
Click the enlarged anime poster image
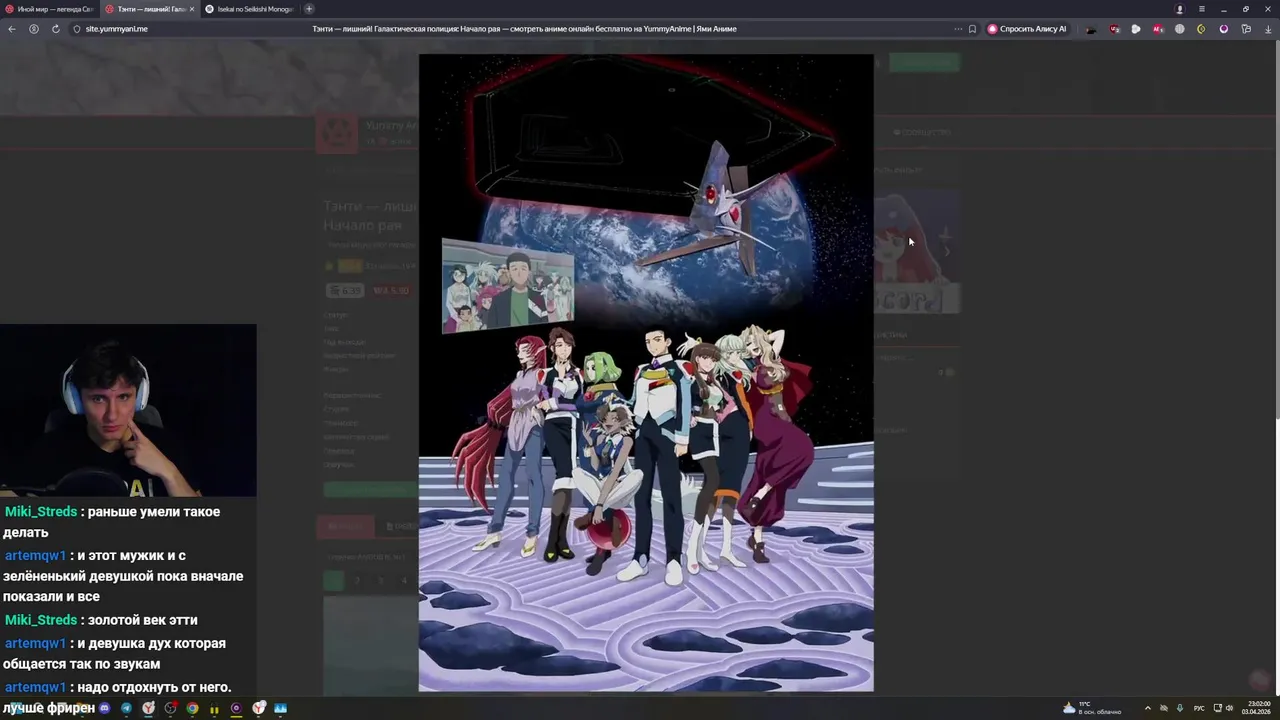click(x=646, y=372)
